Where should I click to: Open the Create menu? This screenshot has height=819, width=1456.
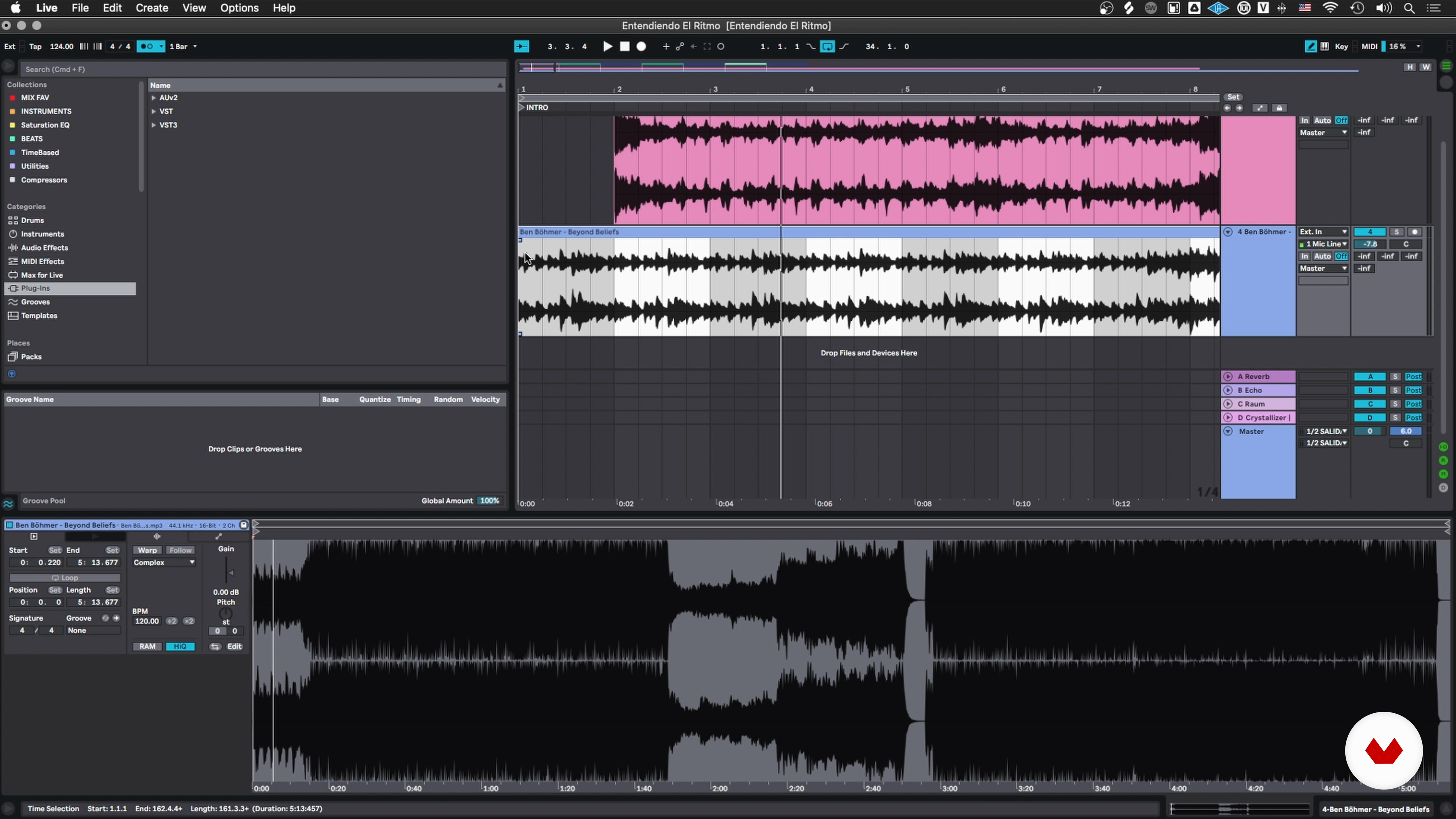click(152, 8)
